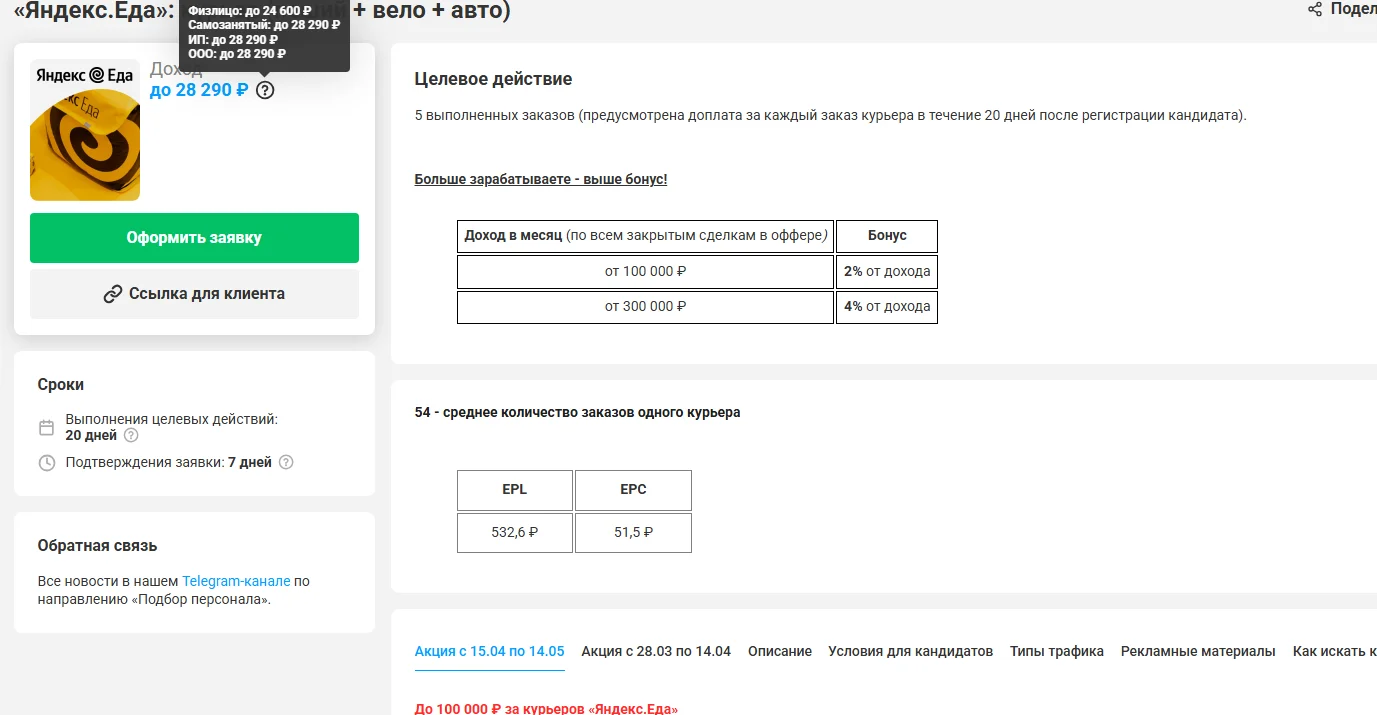This screenshot has width=1377, height=715.
Task: Click the Целевое действие heading
Action: coord(493,79)
